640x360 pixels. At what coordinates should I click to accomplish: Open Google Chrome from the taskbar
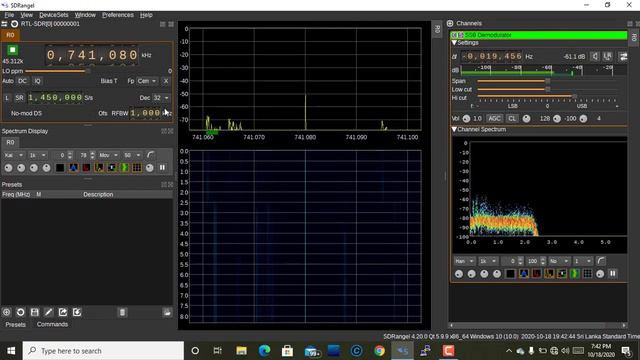[379, 351]
